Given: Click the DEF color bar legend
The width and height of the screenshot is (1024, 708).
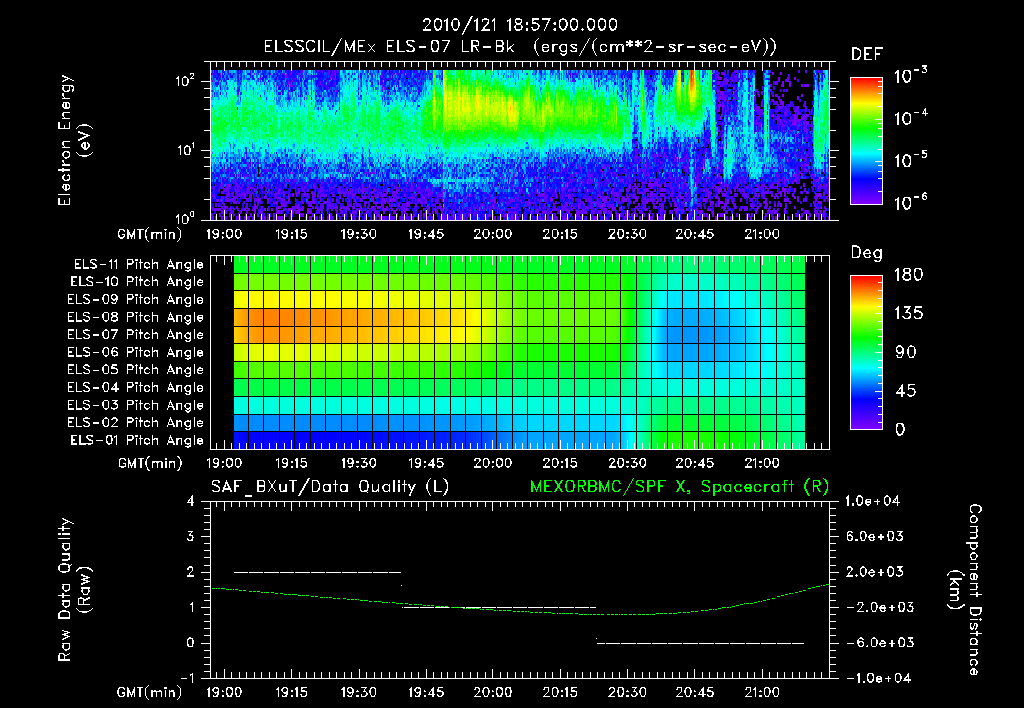Looking at the screenshot, I should [866, 141].
